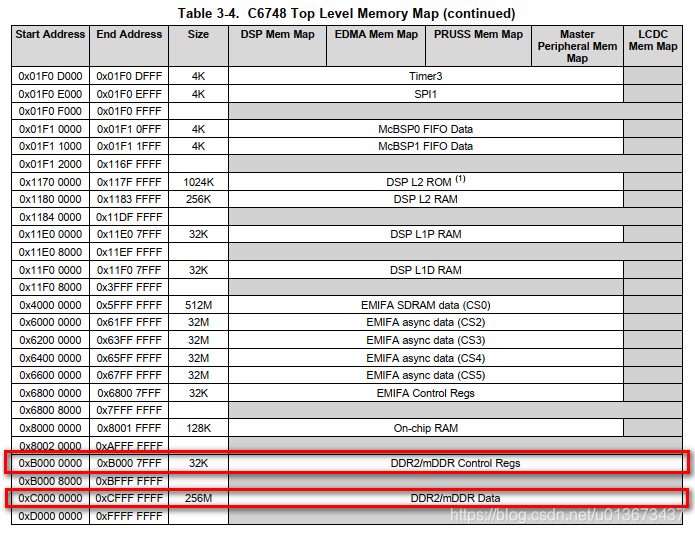Select start address 0xB000 0000
This screenshot has width=695, height=534.
pyautogui.click(x=50, y=463)
